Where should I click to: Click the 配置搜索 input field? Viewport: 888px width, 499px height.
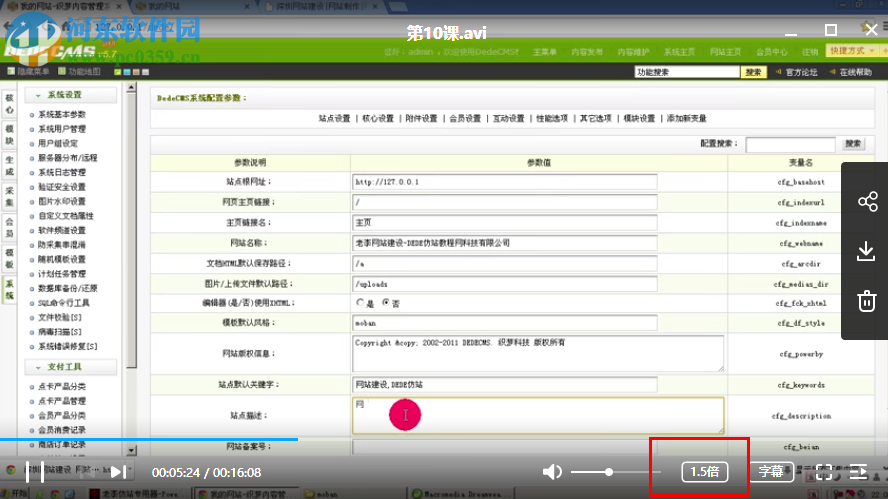[x=791, y=144]
